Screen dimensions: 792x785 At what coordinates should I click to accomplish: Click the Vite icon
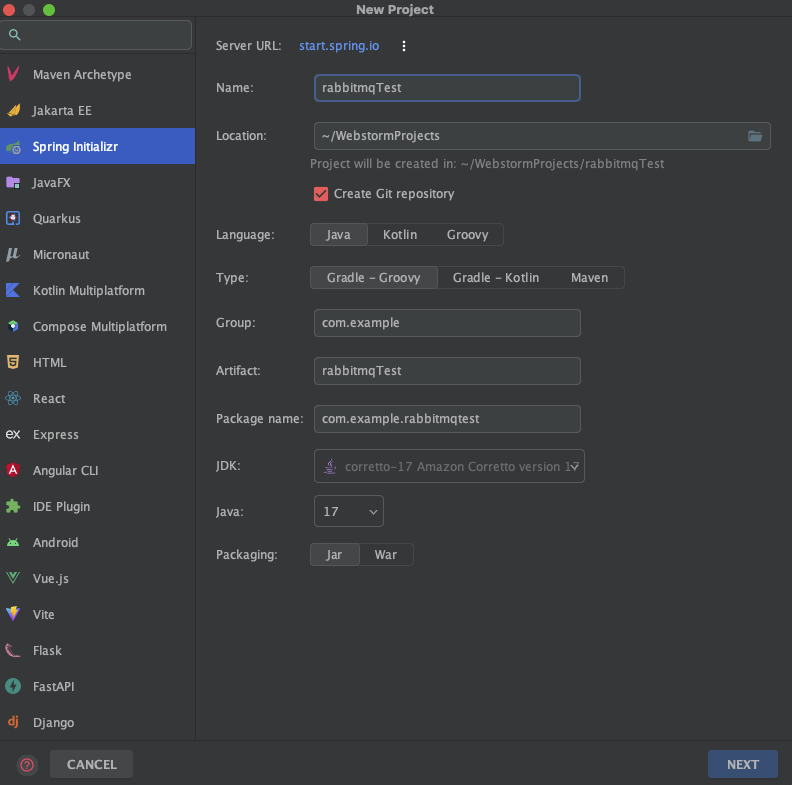click(13, 614)
